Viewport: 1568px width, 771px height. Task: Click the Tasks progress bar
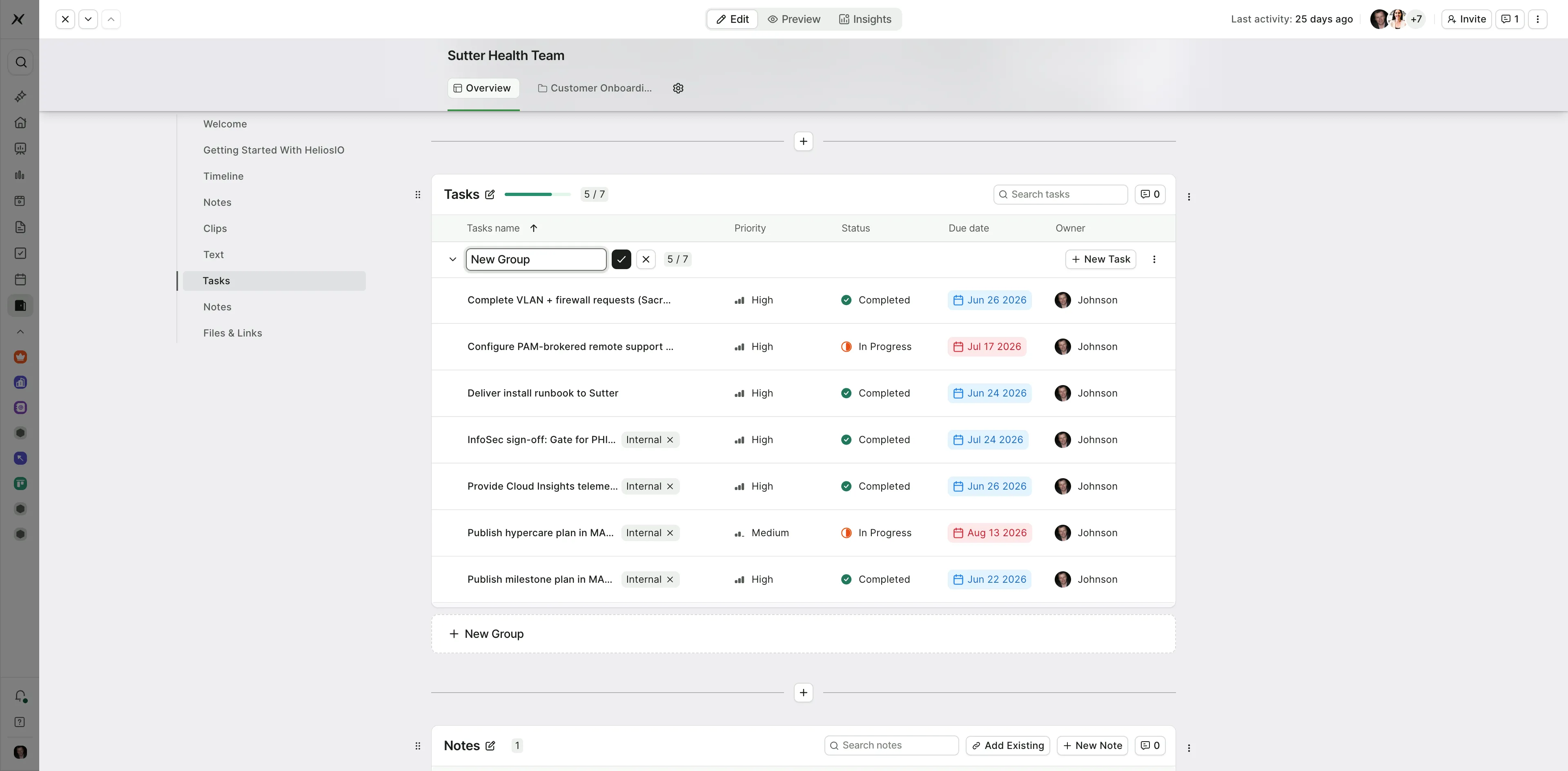click(537, 194)
